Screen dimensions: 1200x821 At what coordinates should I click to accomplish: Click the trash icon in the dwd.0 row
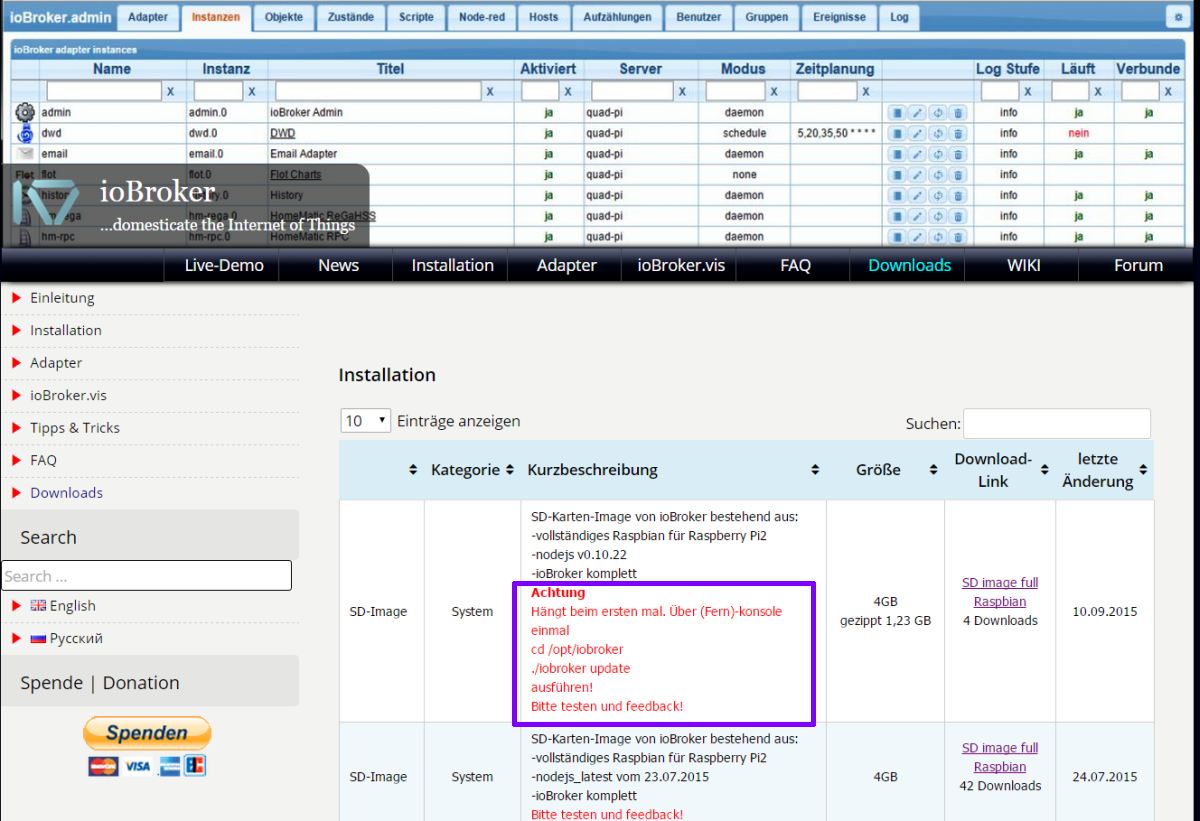click(x=958, y=133)
